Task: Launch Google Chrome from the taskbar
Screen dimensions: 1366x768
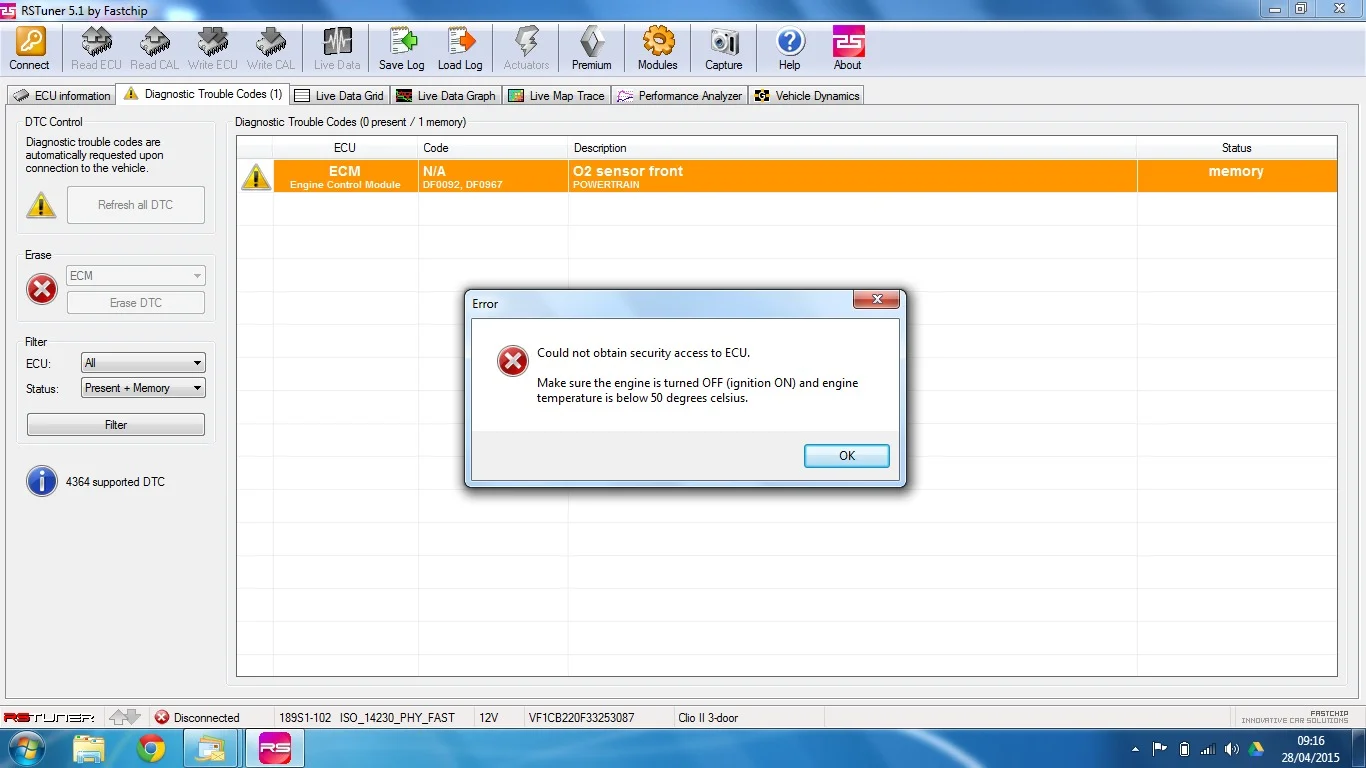Action: pos(151,748)
